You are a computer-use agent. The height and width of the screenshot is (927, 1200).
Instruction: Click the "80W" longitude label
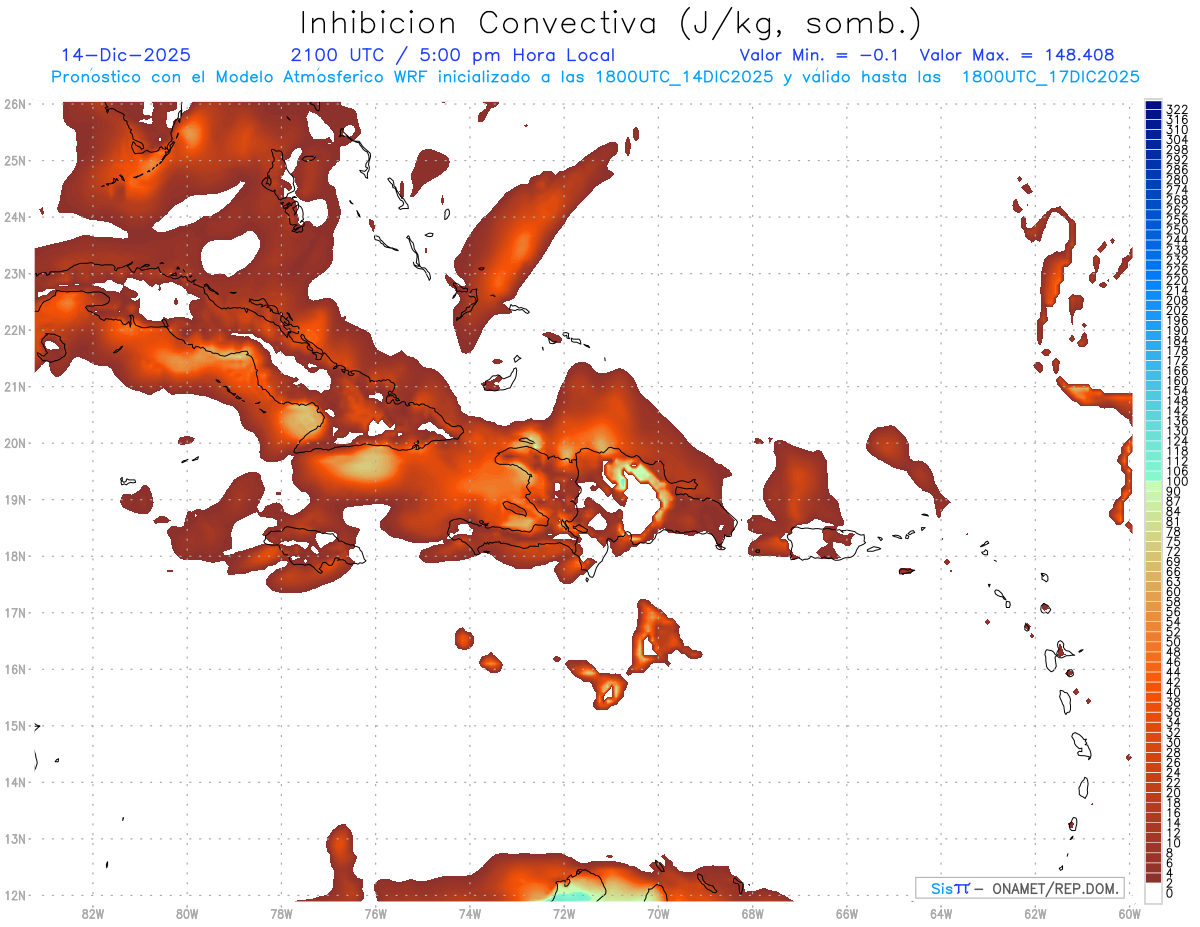(x=186, y=914)
